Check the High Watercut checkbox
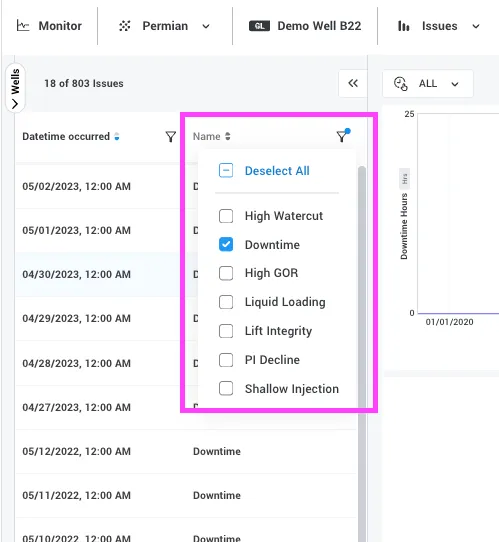The height and width of the screenshot is (542, 499). [226, 216]
